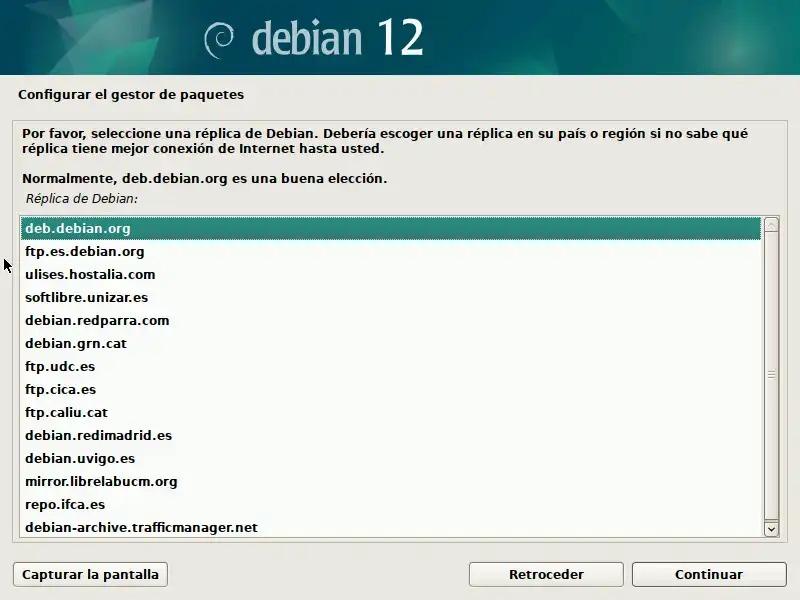Click the scrollbar up arrow

click(771, 224)
